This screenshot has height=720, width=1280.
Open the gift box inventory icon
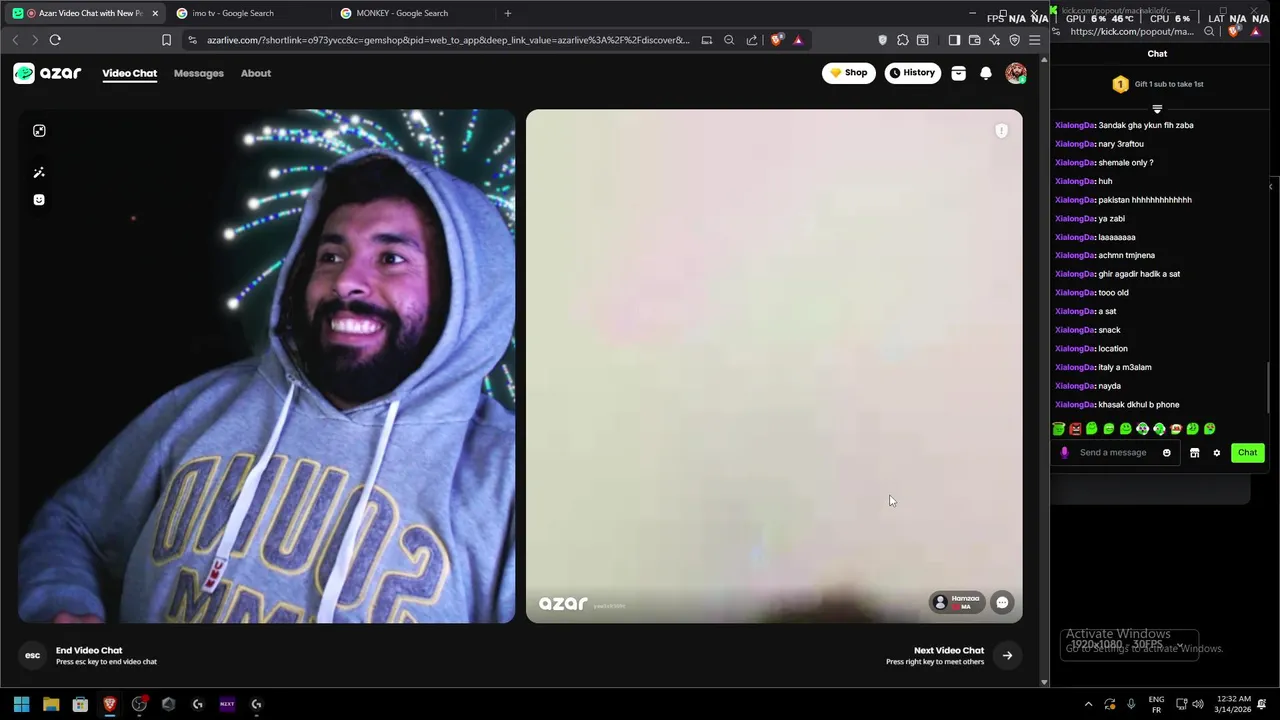pyautogui.click(x=958, y=73)
